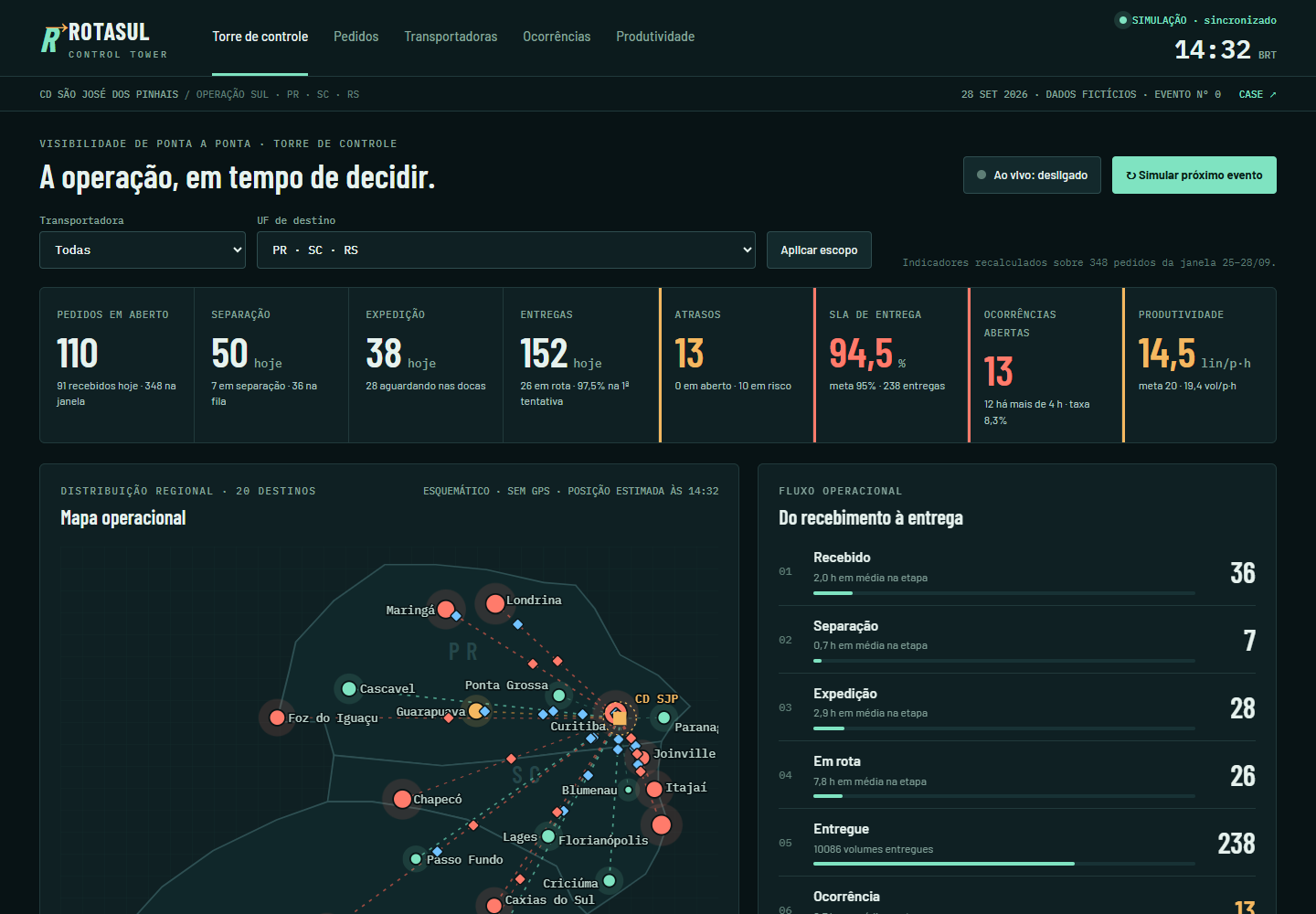Select the Criciúma green map marker
The width and height of the screenshot is (1316, 914).
click(x=610, y=880)
